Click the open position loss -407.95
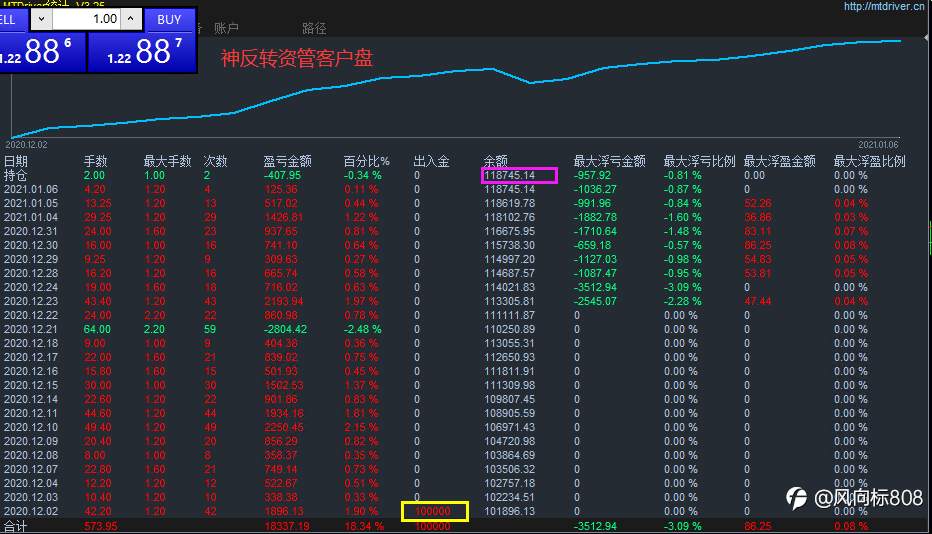 282,175
